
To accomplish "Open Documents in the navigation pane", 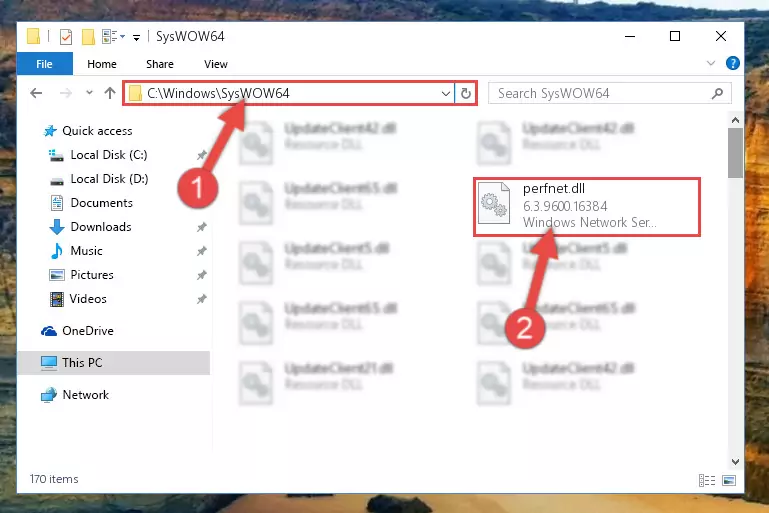I will pyautogui.click(x=102, y=203).
